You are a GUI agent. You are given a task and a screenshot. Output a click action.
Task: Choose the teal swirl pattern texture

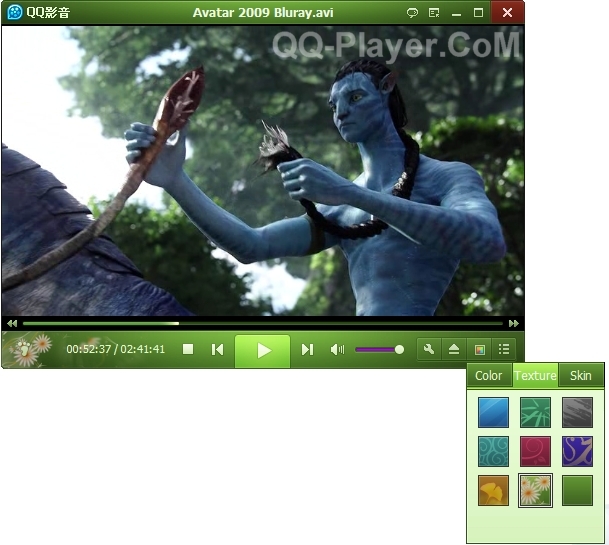pyautogui.click(x=493, y=451)
